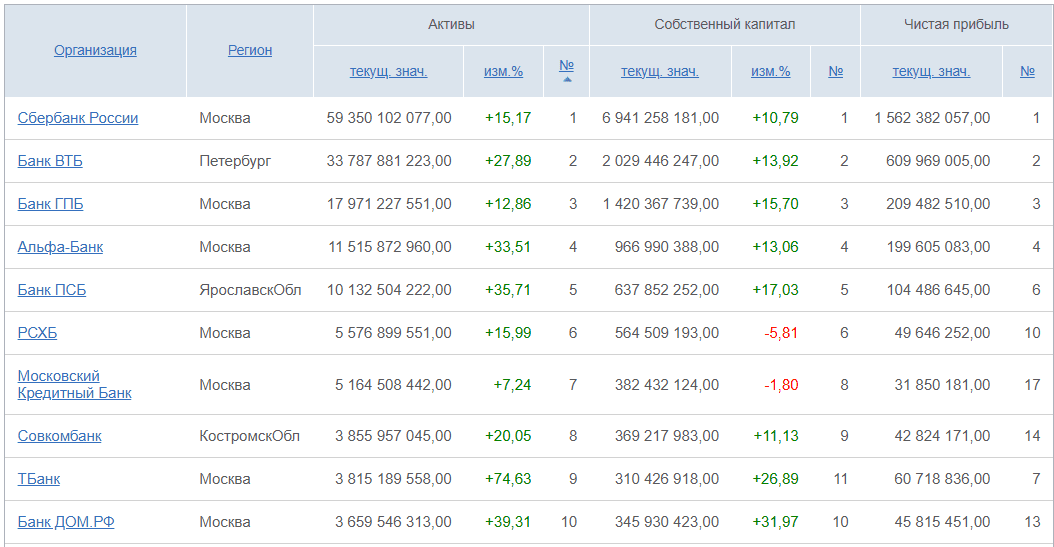1054x547 pixels.
Task: Click sort arrow under Активы № header
Action: pos(567,79)
